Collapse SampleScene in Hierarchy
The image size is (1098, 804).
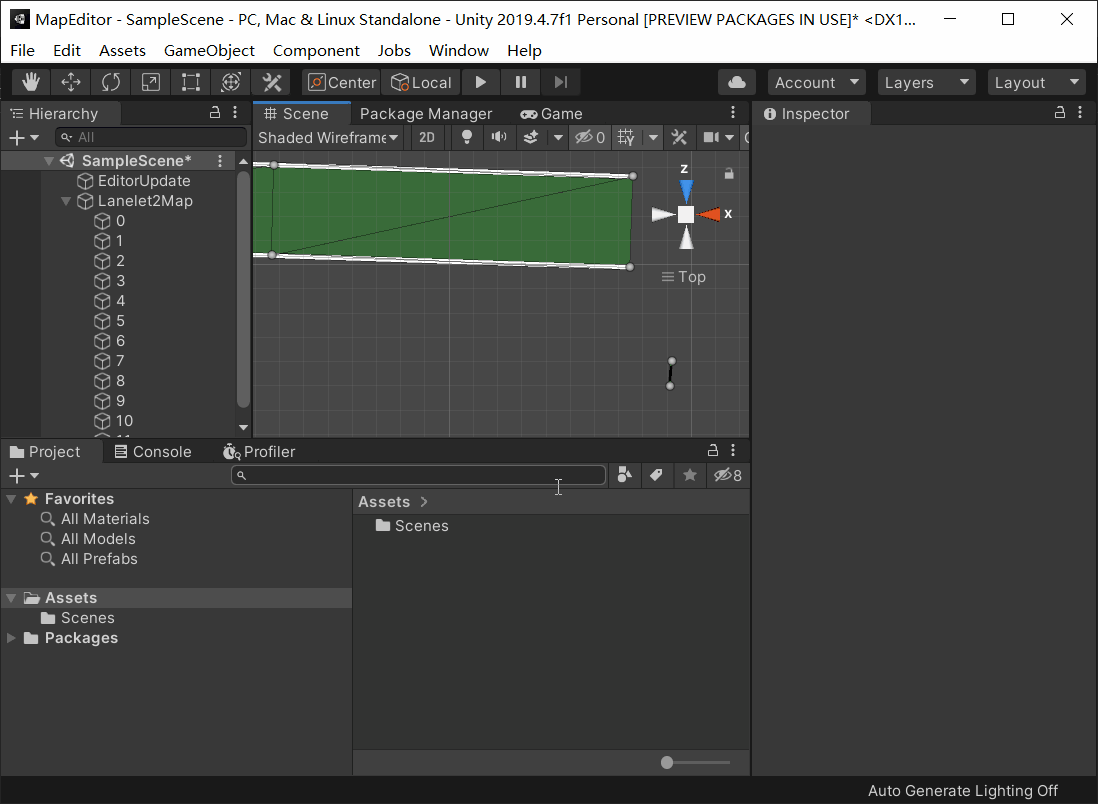[48, 160]
